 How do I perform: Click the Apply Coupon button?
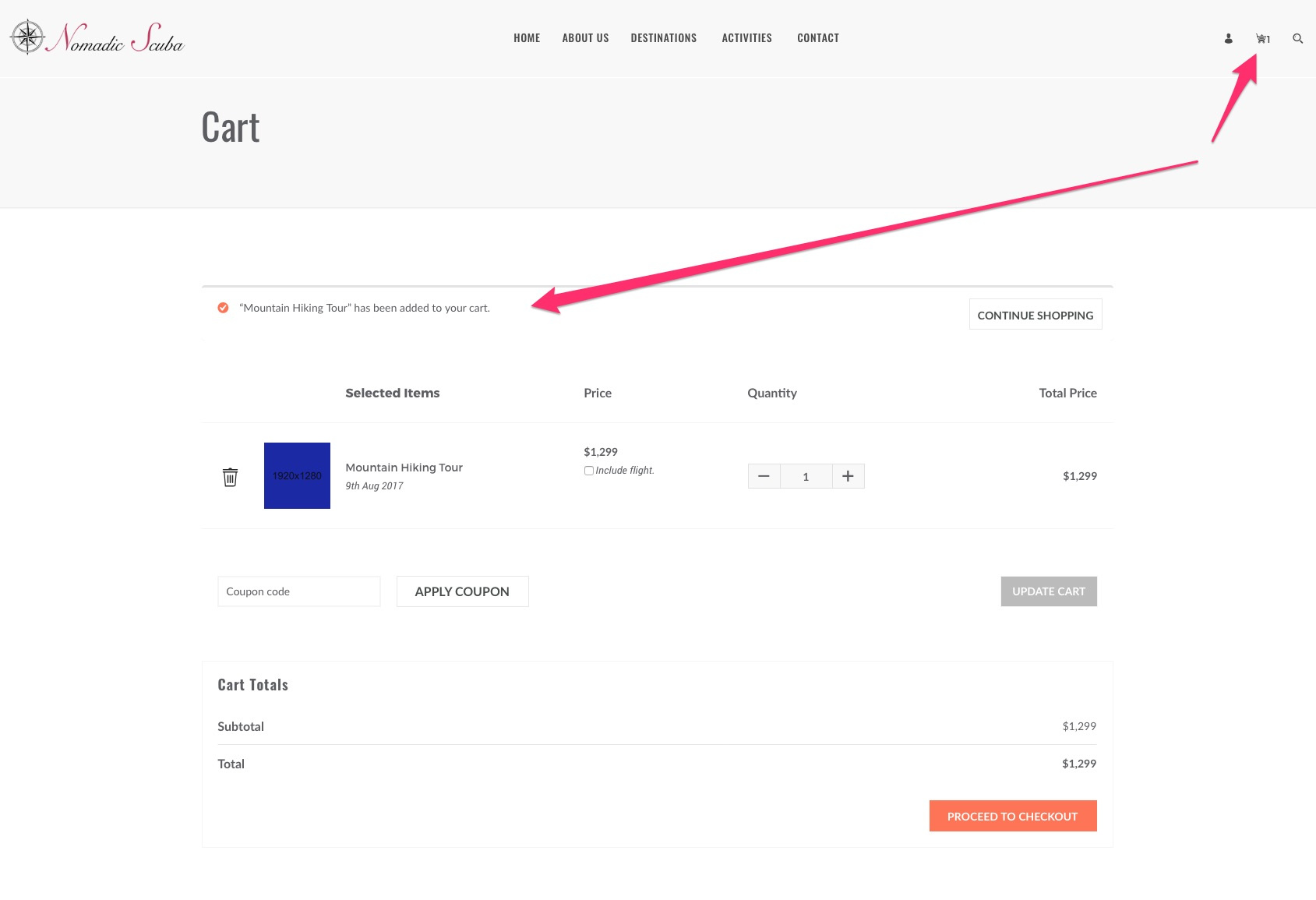462,591
